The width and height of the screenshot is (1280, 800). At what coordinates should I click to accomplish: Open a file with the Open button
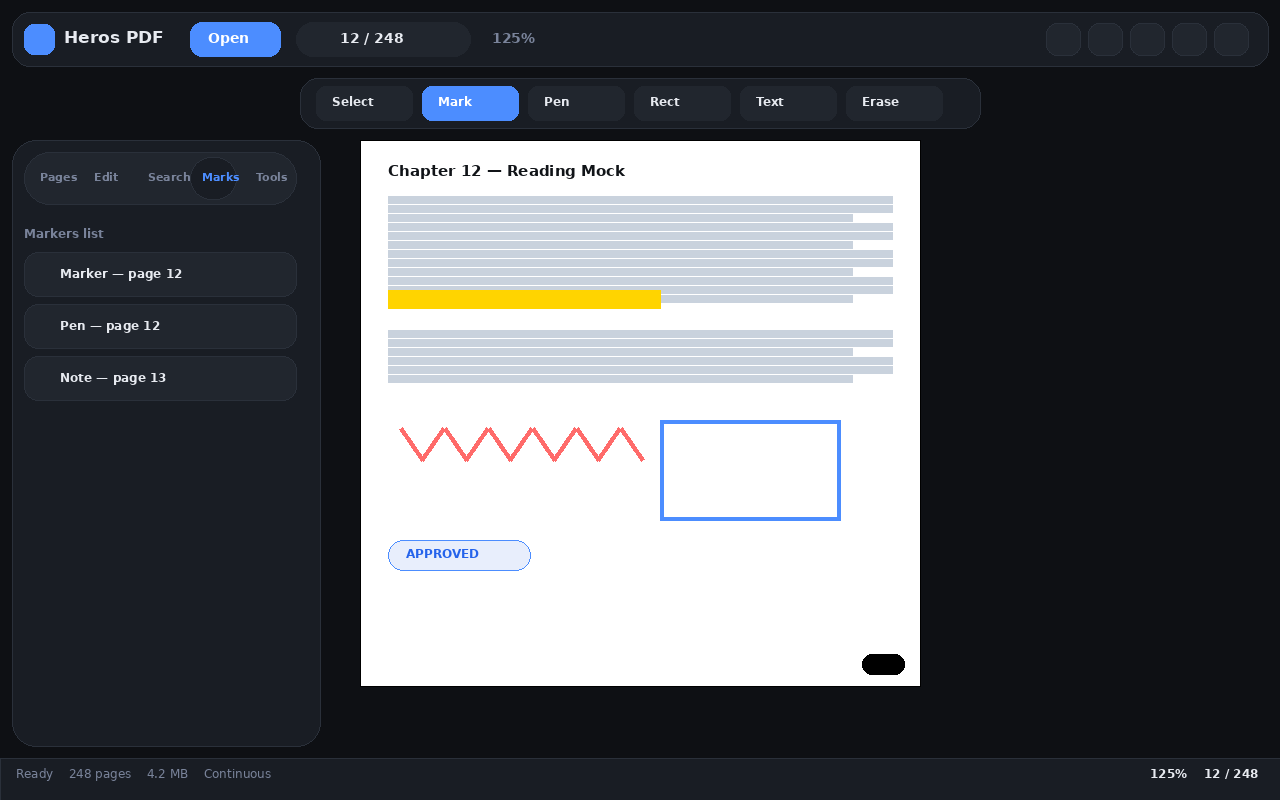point(235,39)
